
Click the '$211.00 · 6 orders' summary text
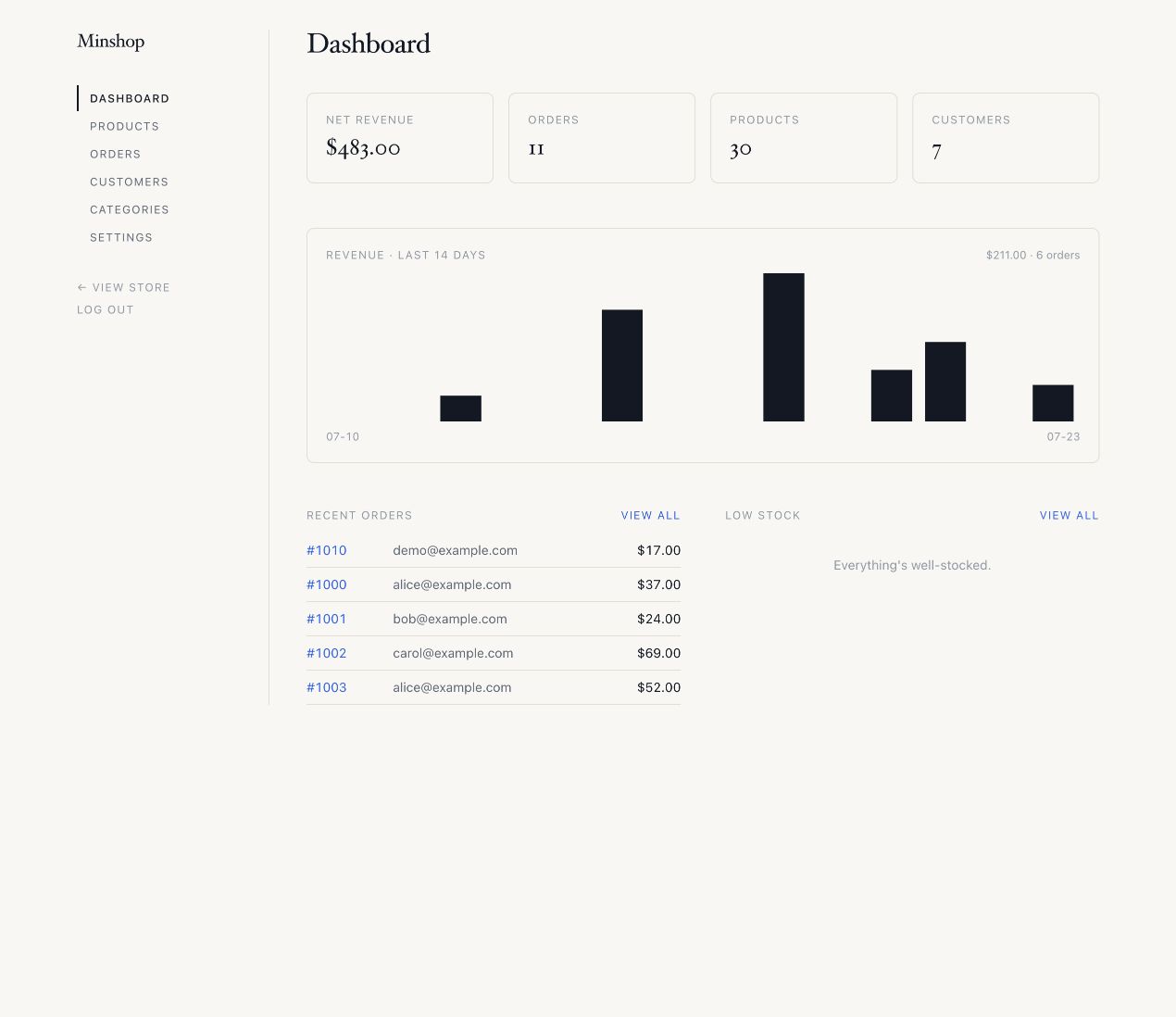point(1032,255)
